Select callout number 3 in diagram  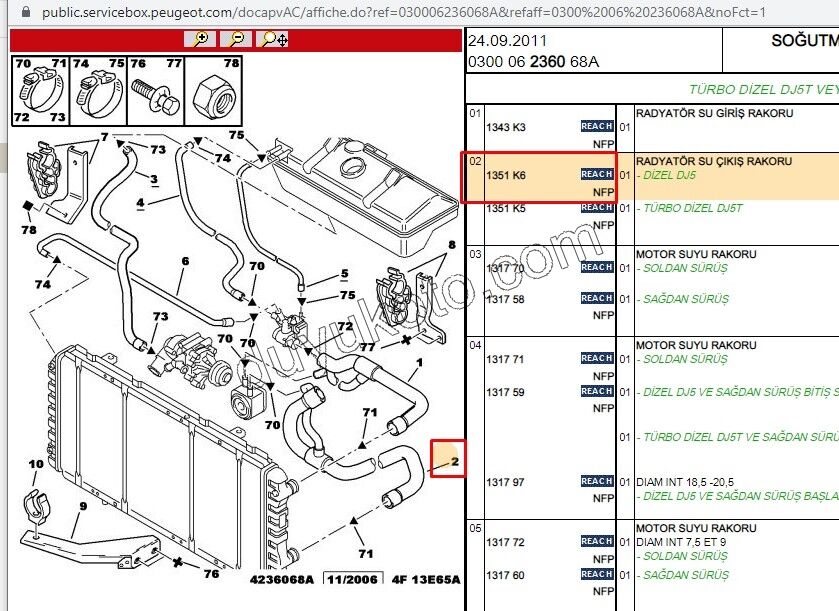tap(154, 179)
